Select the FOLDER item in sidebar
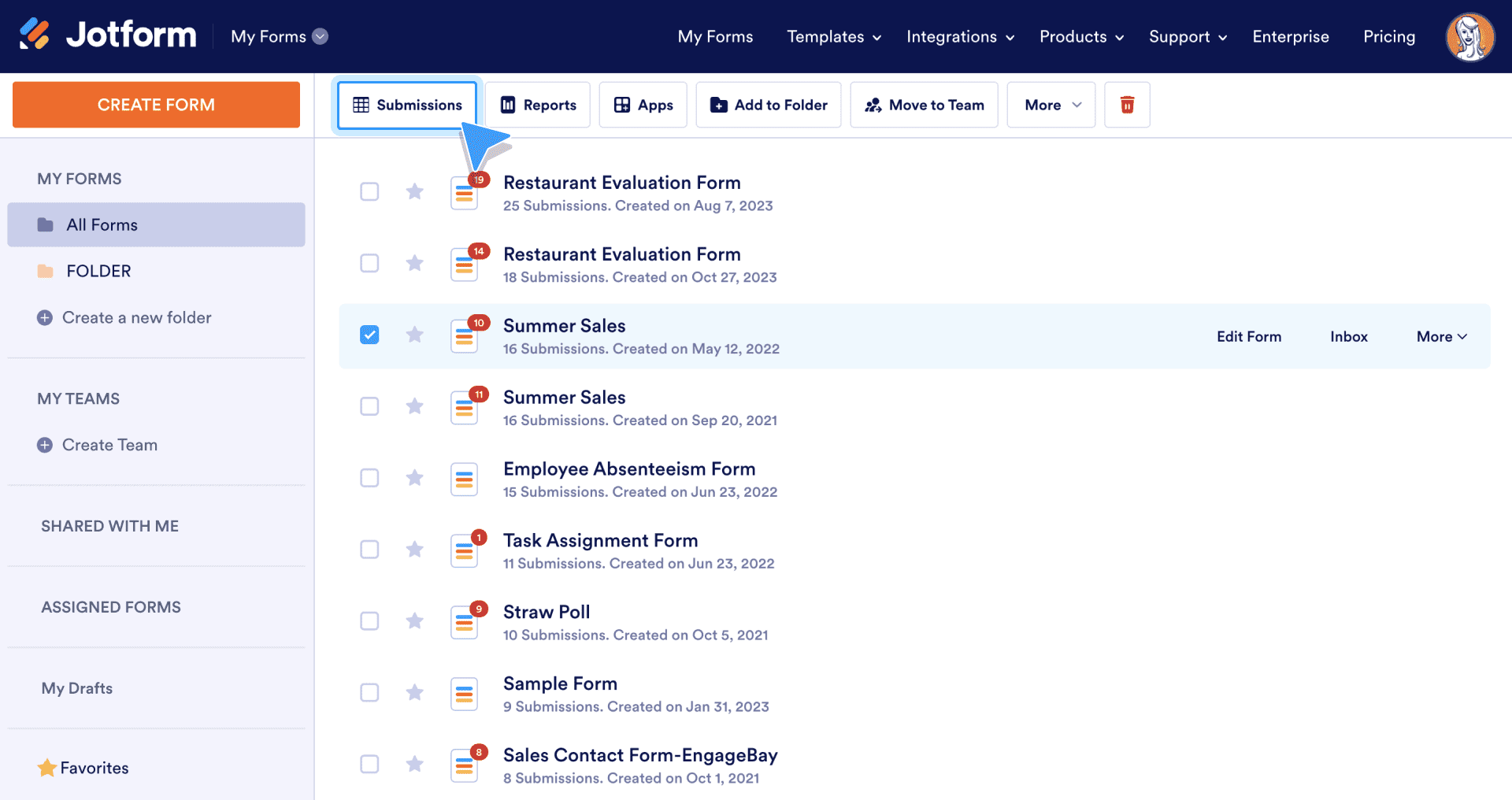The image size is (1512, 800). [98, 271]
